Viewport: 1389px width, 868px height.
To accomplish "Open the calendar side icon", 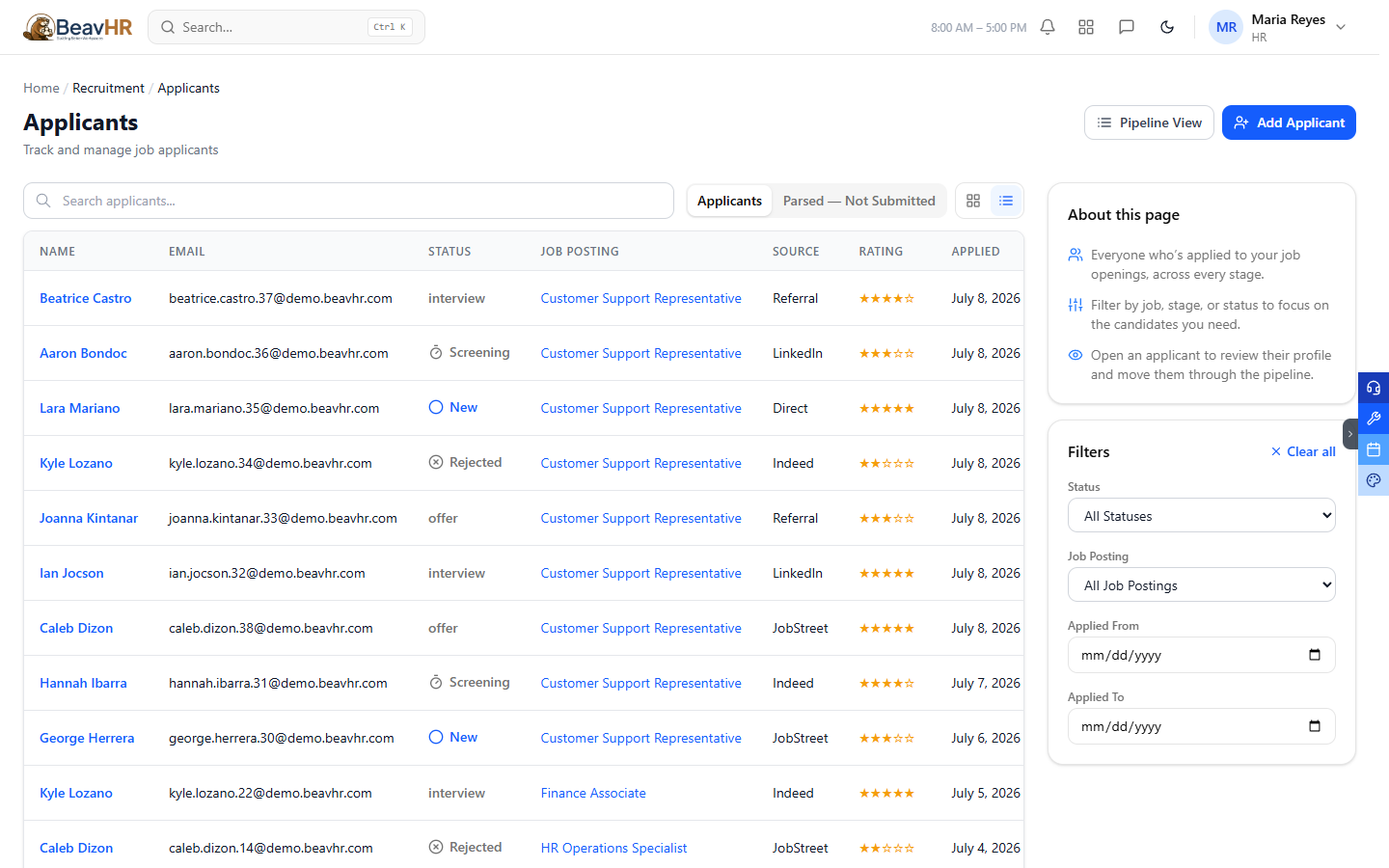I will click(x=1374, y=449).
